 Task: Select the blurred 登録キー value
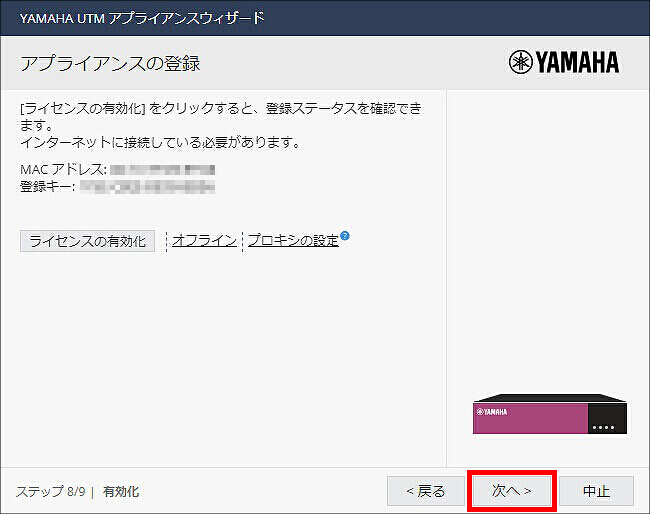(x=148, y=187)
